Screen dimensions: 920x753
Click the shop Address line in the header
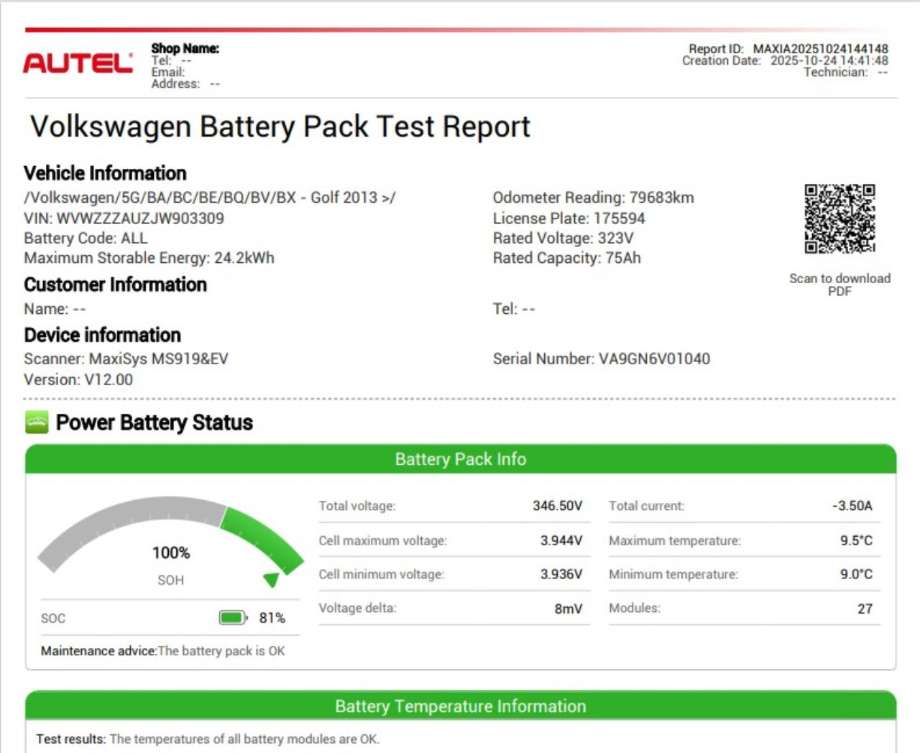tap(185, 84)
